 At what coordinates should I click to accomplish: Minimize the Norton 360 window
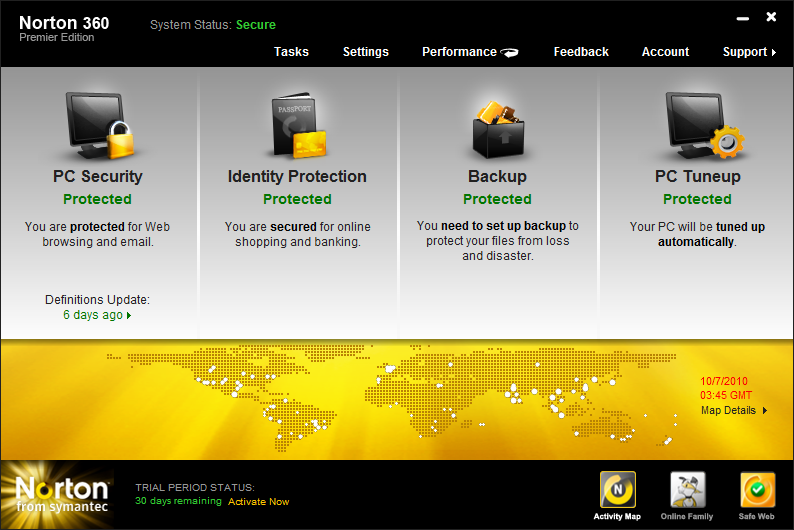(x=741, y=18)
